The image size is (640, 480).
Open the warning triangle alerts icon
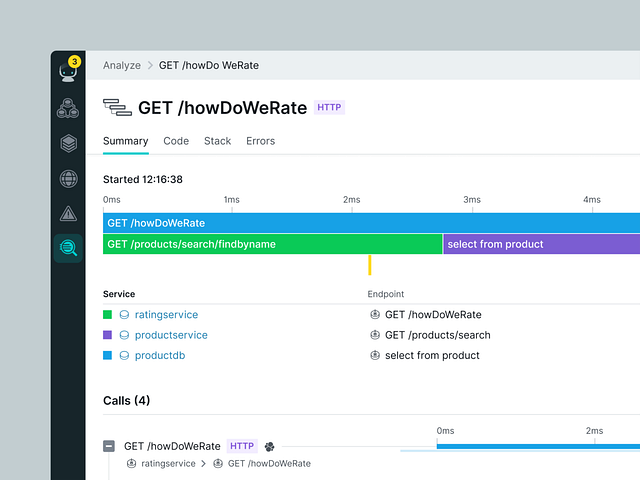pos(68,213)
